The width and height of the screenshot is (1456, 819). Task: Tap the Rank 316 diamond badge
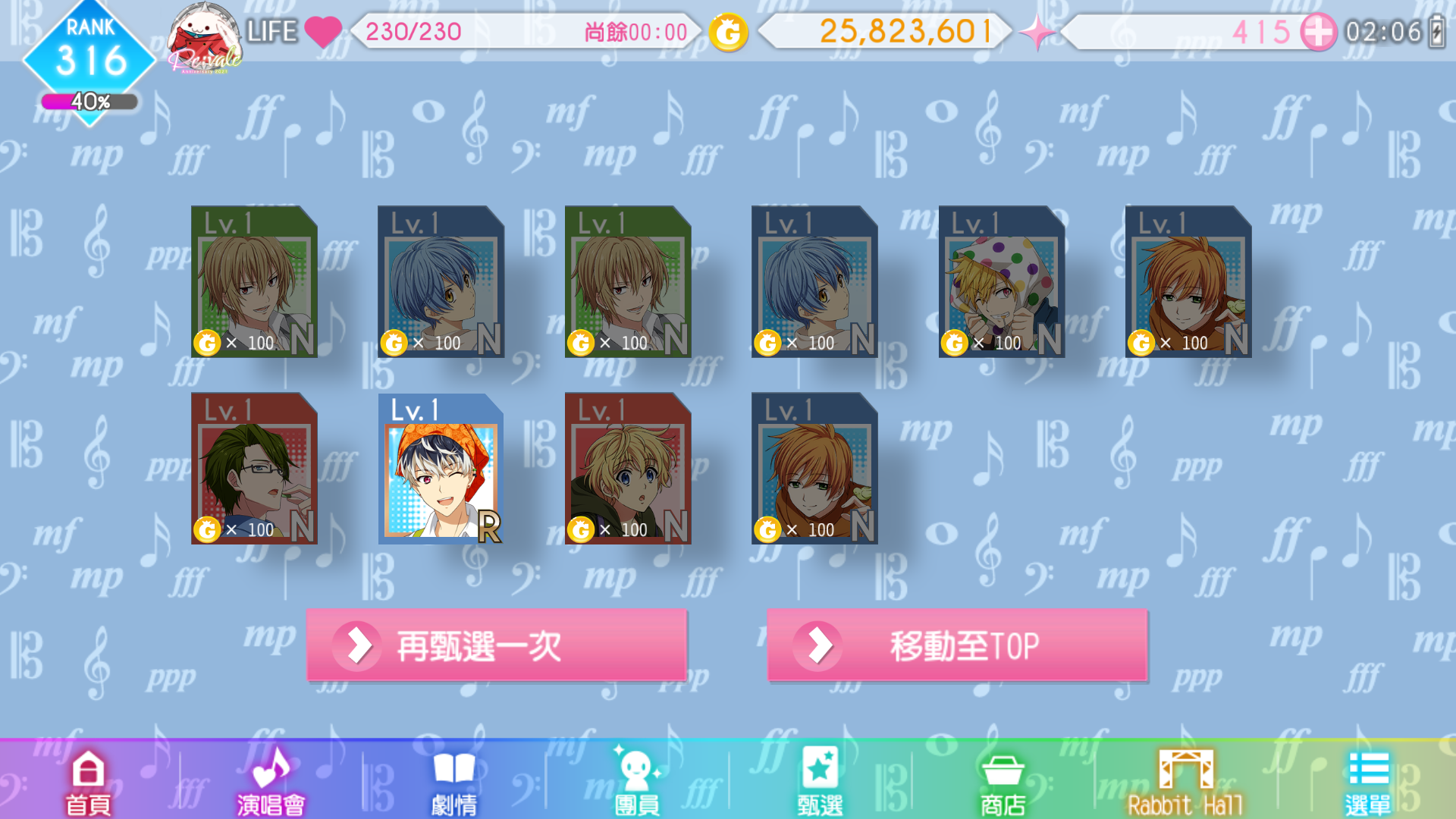[89, 53]
